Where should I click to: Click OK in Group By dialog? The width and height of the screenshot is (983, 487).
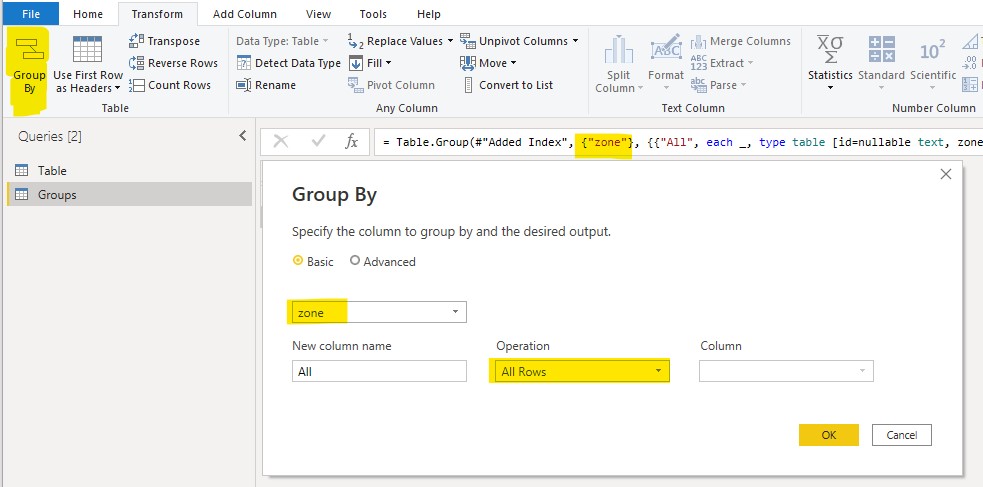coord(829,435)
